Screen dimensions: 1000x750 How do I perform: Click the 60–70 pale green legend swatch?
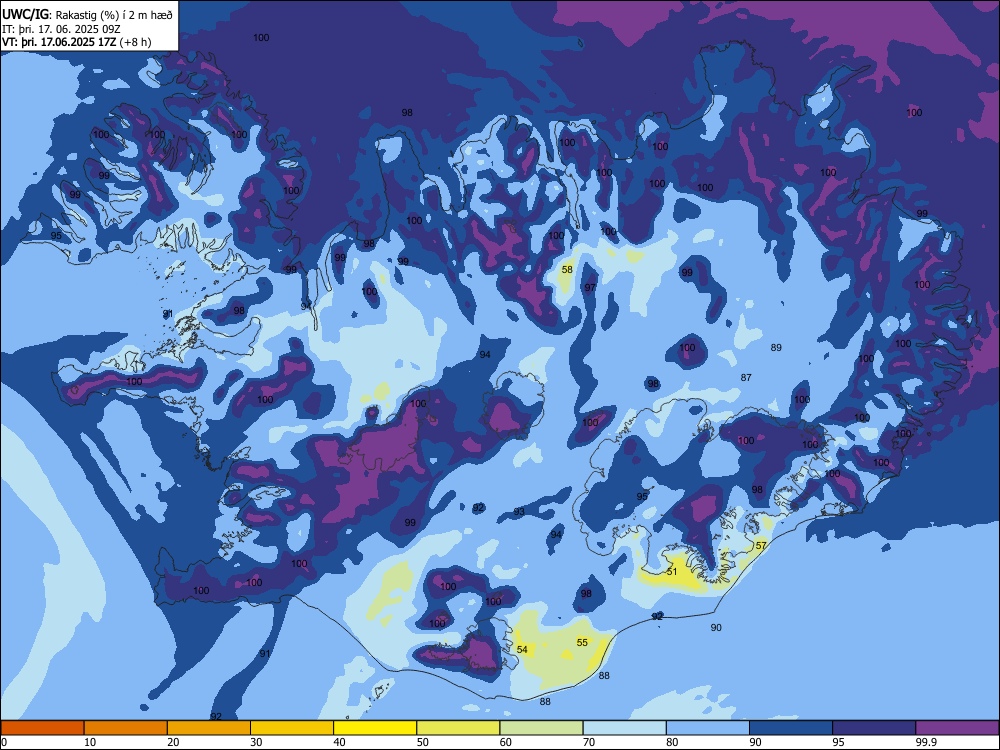(541, 728)
